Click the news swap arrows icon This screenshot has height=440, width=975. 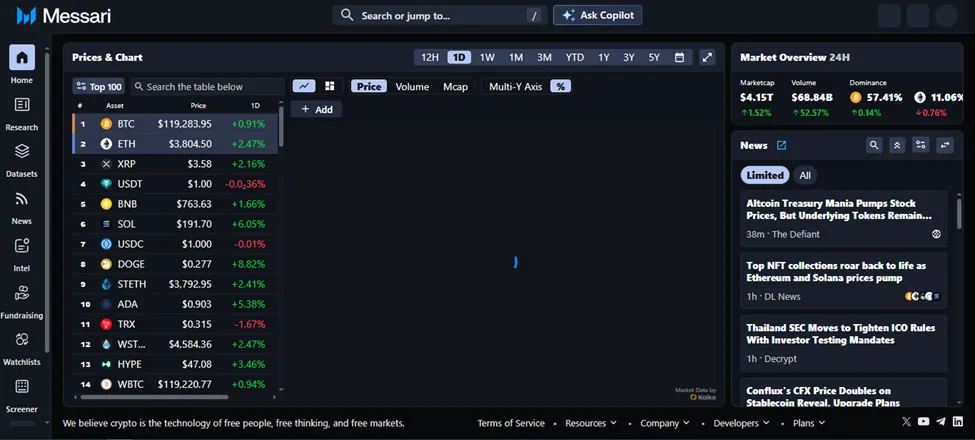coord(945,145)
